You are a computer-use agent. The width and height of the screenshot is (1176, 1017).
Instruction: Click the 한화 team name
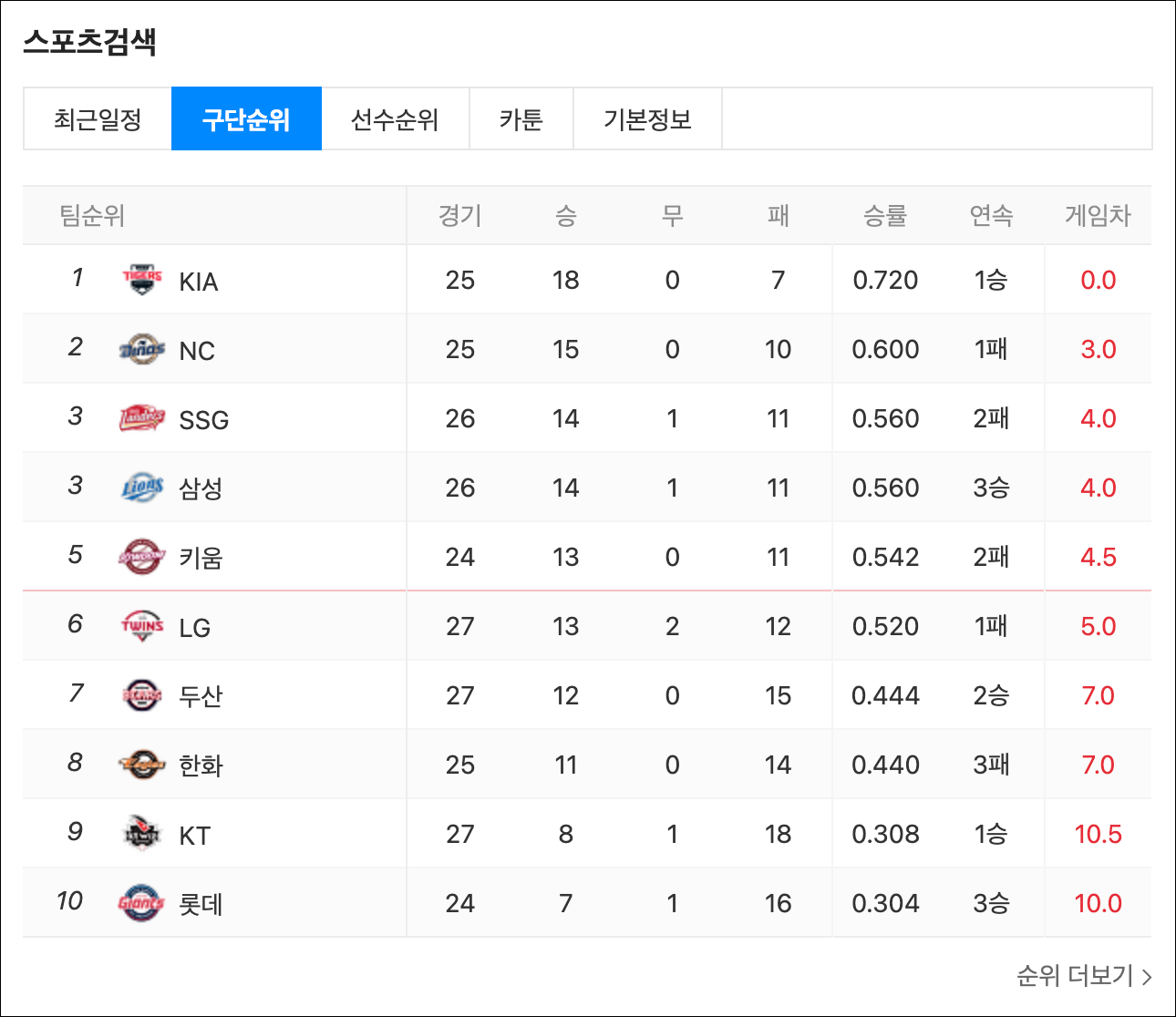pos(201,765)
